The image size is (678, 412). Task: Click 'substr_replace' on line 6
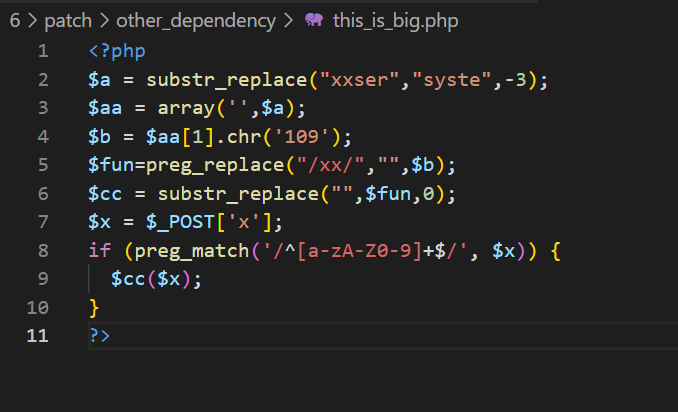point(238,194)
